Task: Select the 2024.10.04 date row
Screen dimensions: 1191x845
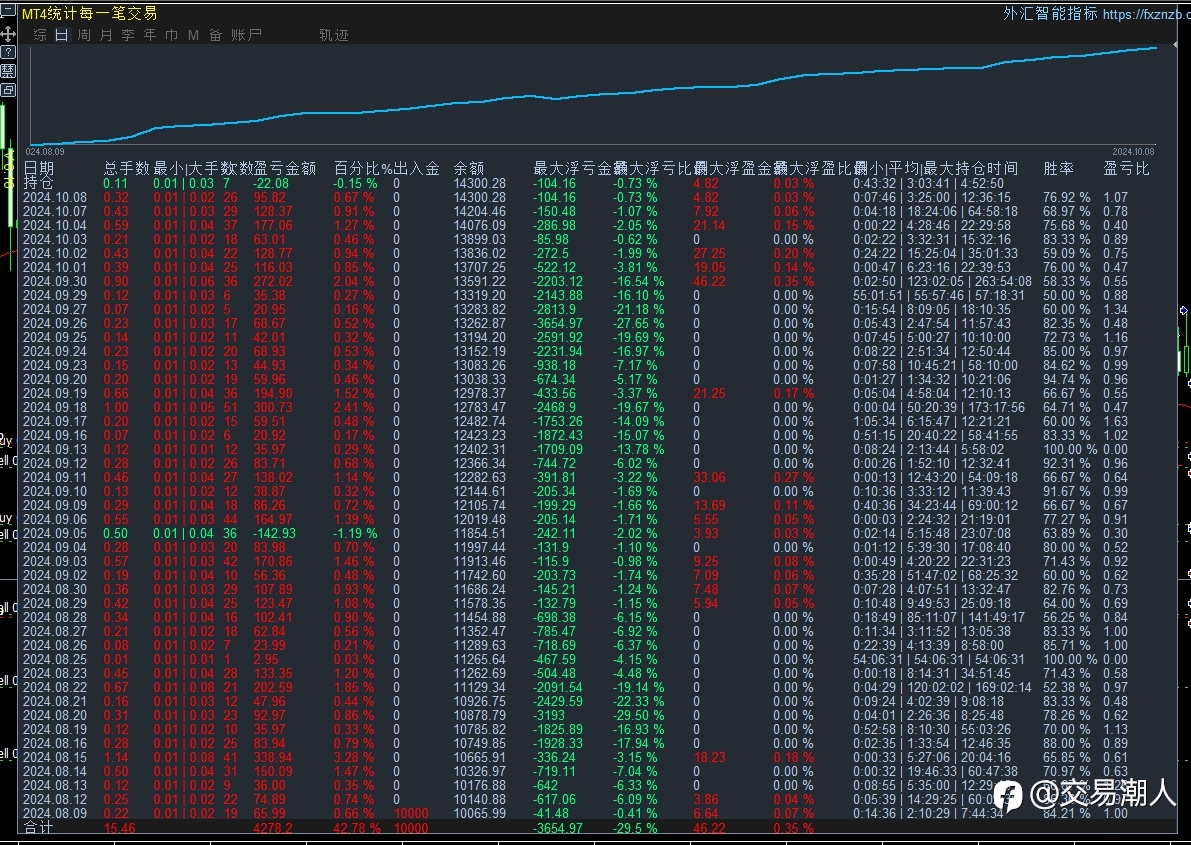Action: pos(55,225)
